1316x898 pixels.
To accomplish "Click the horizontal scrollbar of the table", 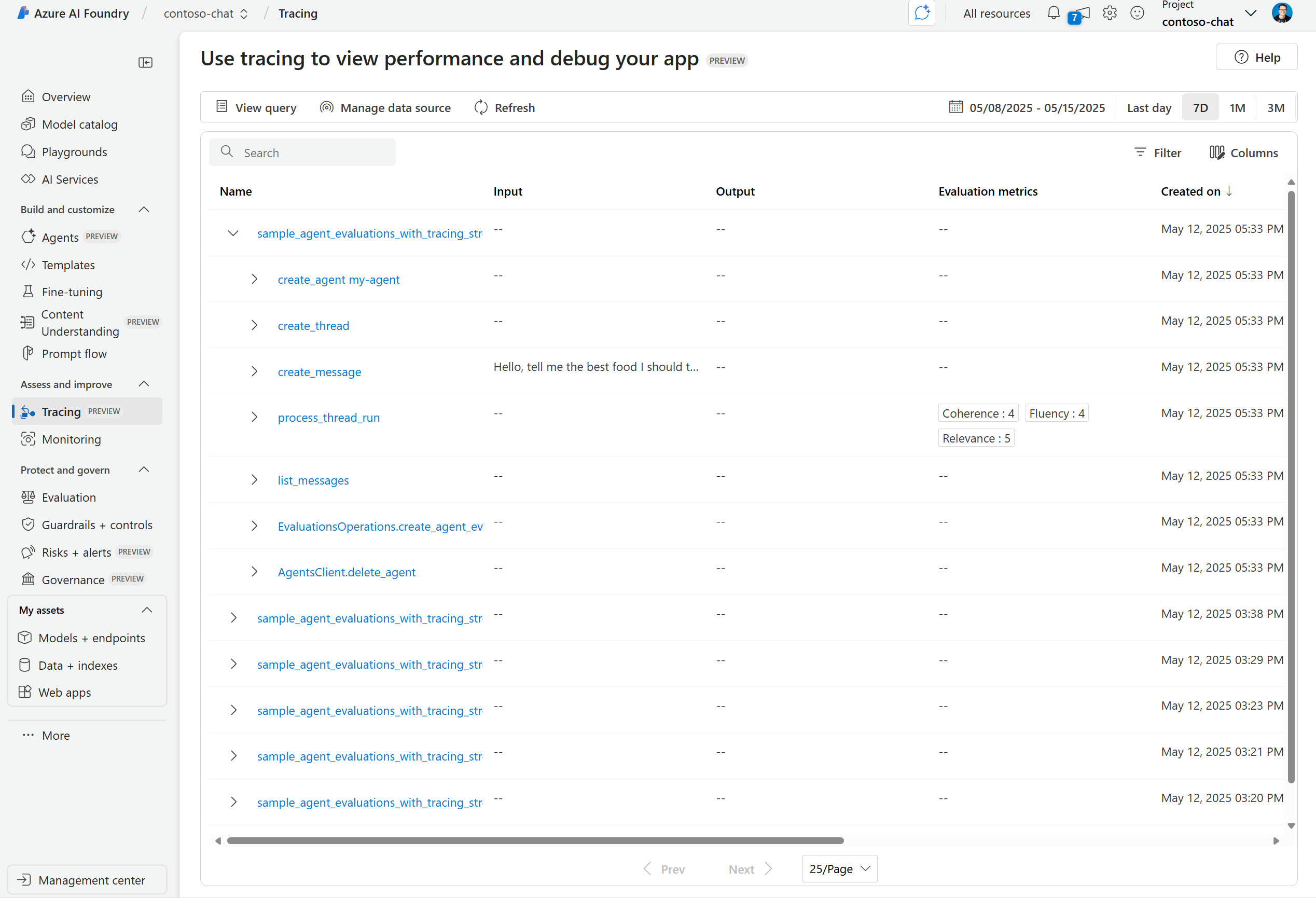I will (535, 841).
